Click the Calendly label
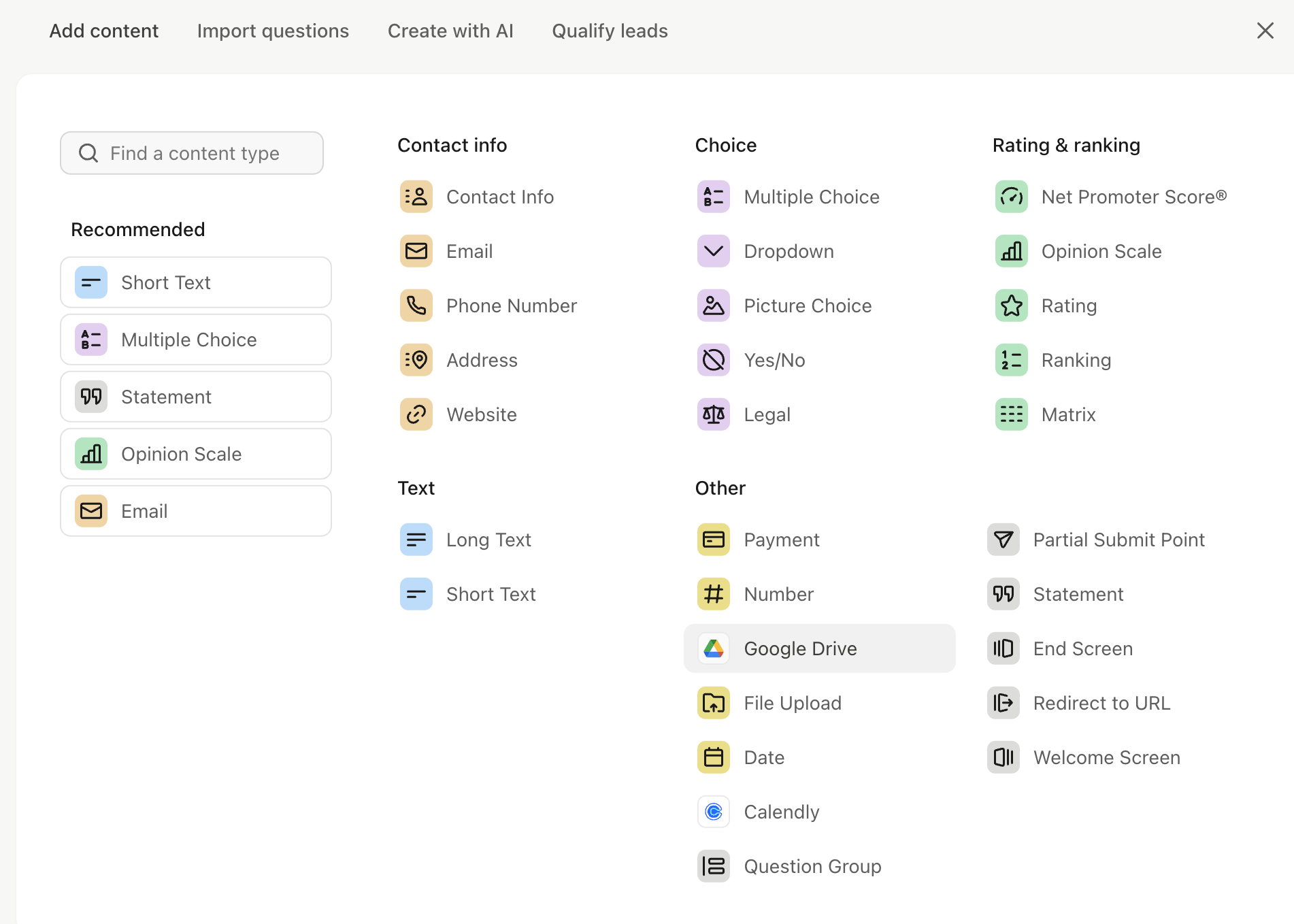The image size is (1294, 924). (781, 812)
